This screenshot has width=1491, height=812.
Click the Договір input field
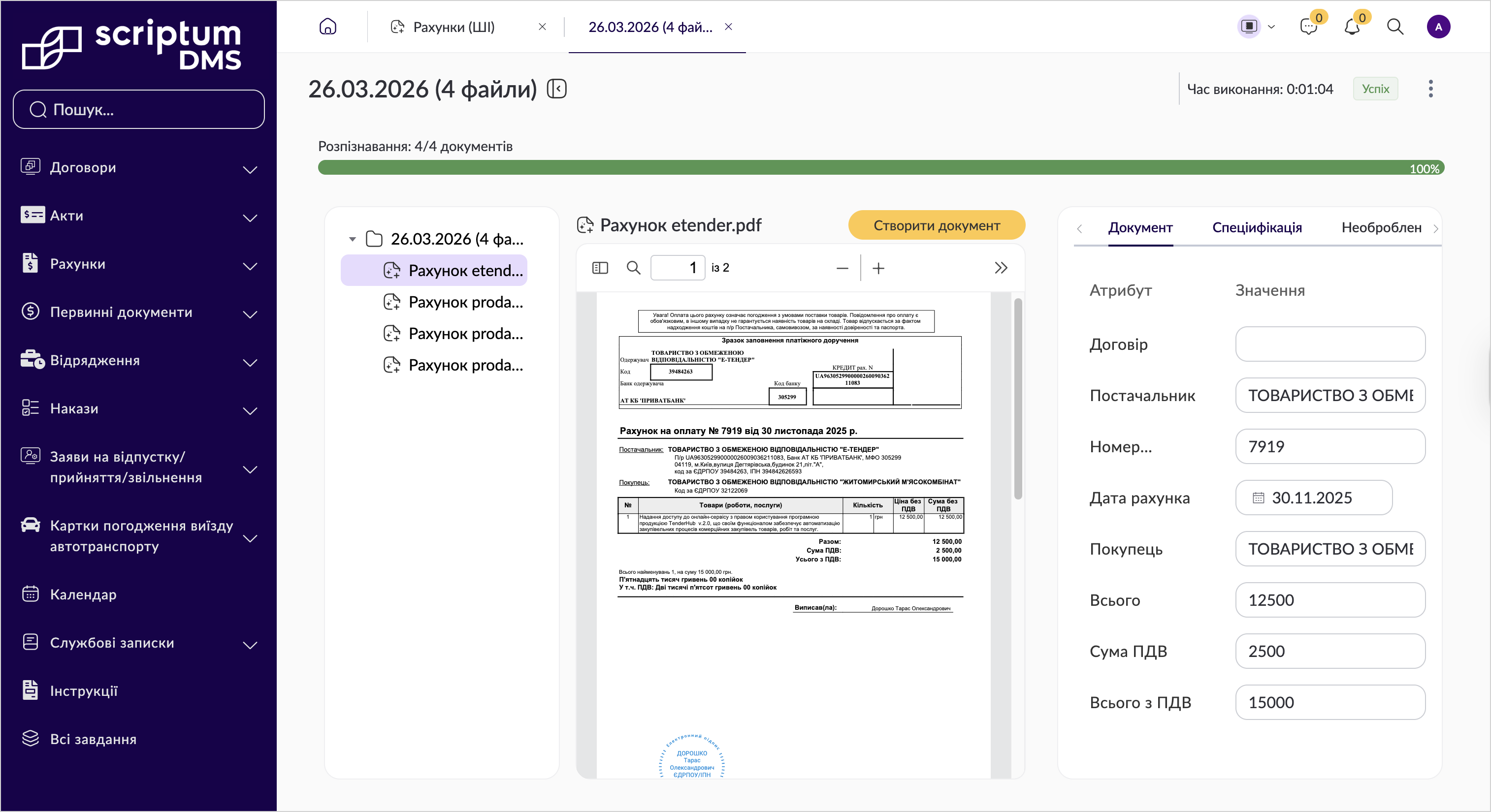tap(1330, 344)
